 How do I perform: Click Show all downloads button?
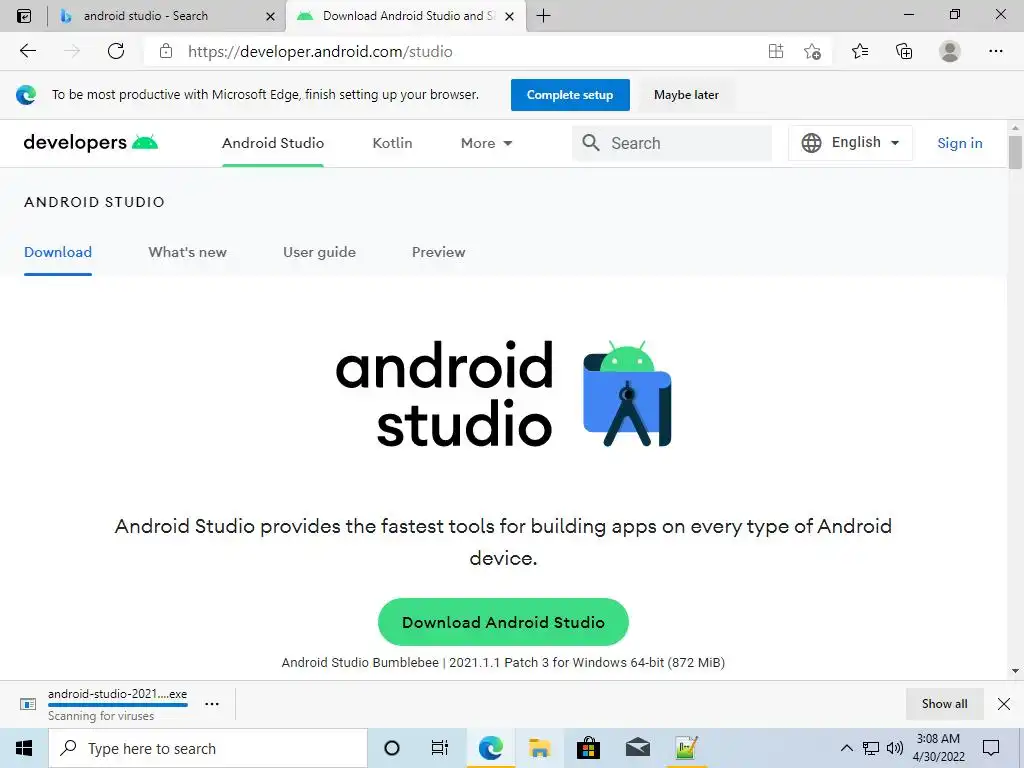click(944, 704)
